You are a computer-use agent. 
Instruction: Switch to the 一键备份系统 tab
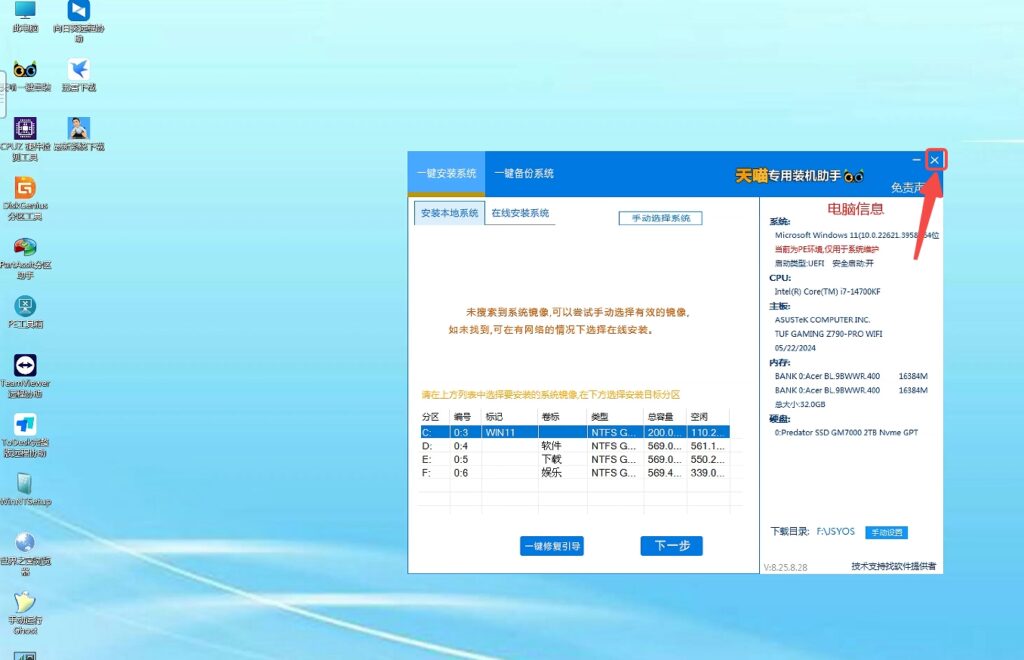(x=523, y=174)
